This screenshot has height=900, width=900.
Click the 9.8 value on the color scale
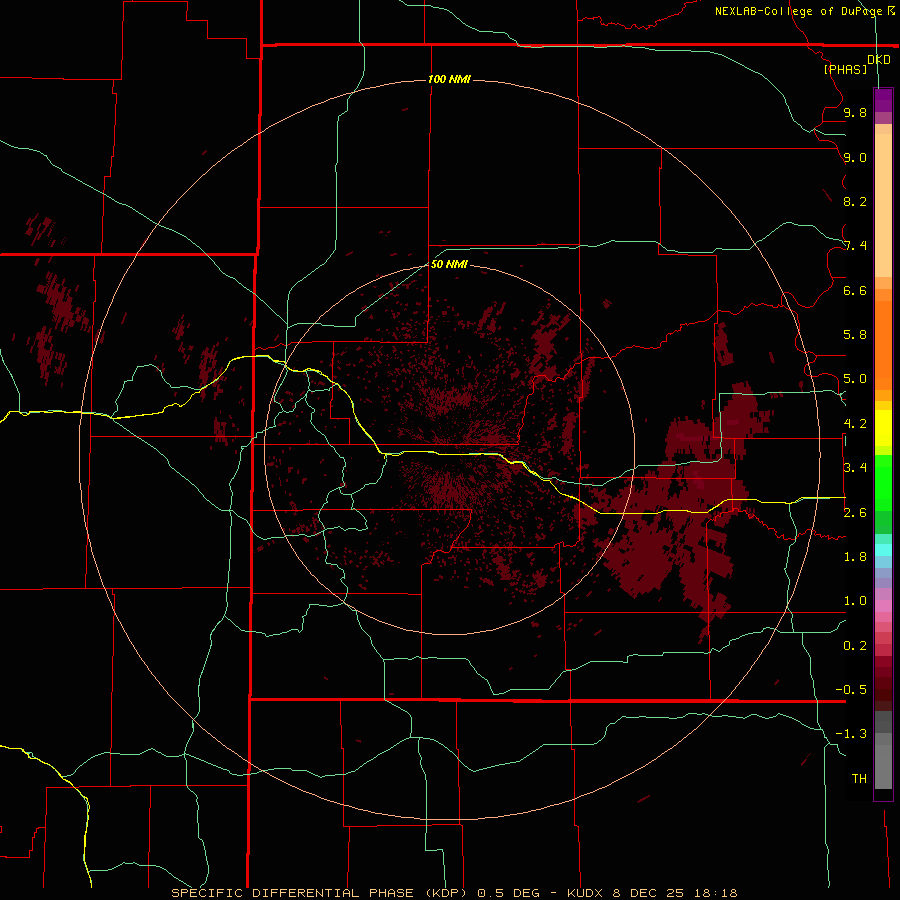click(x=855, y=112)
